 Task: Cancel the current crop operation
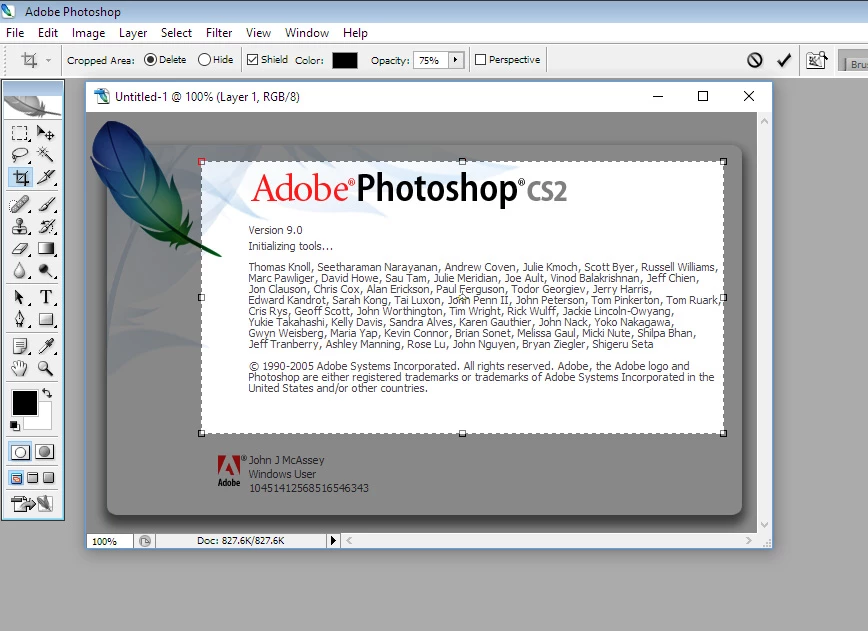pos(755,60)
